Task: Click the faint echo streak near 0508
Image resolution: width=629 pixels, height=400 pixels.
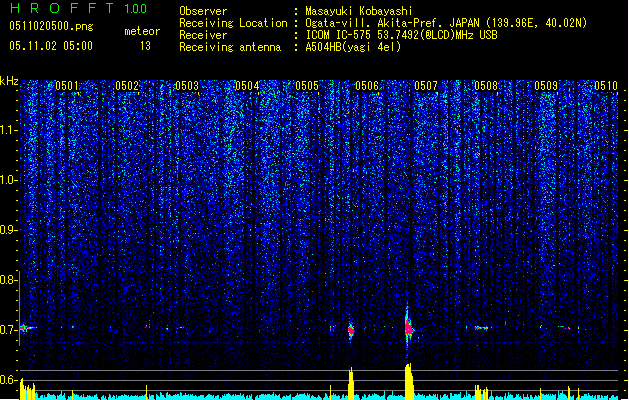Action: tap(481, 328)
